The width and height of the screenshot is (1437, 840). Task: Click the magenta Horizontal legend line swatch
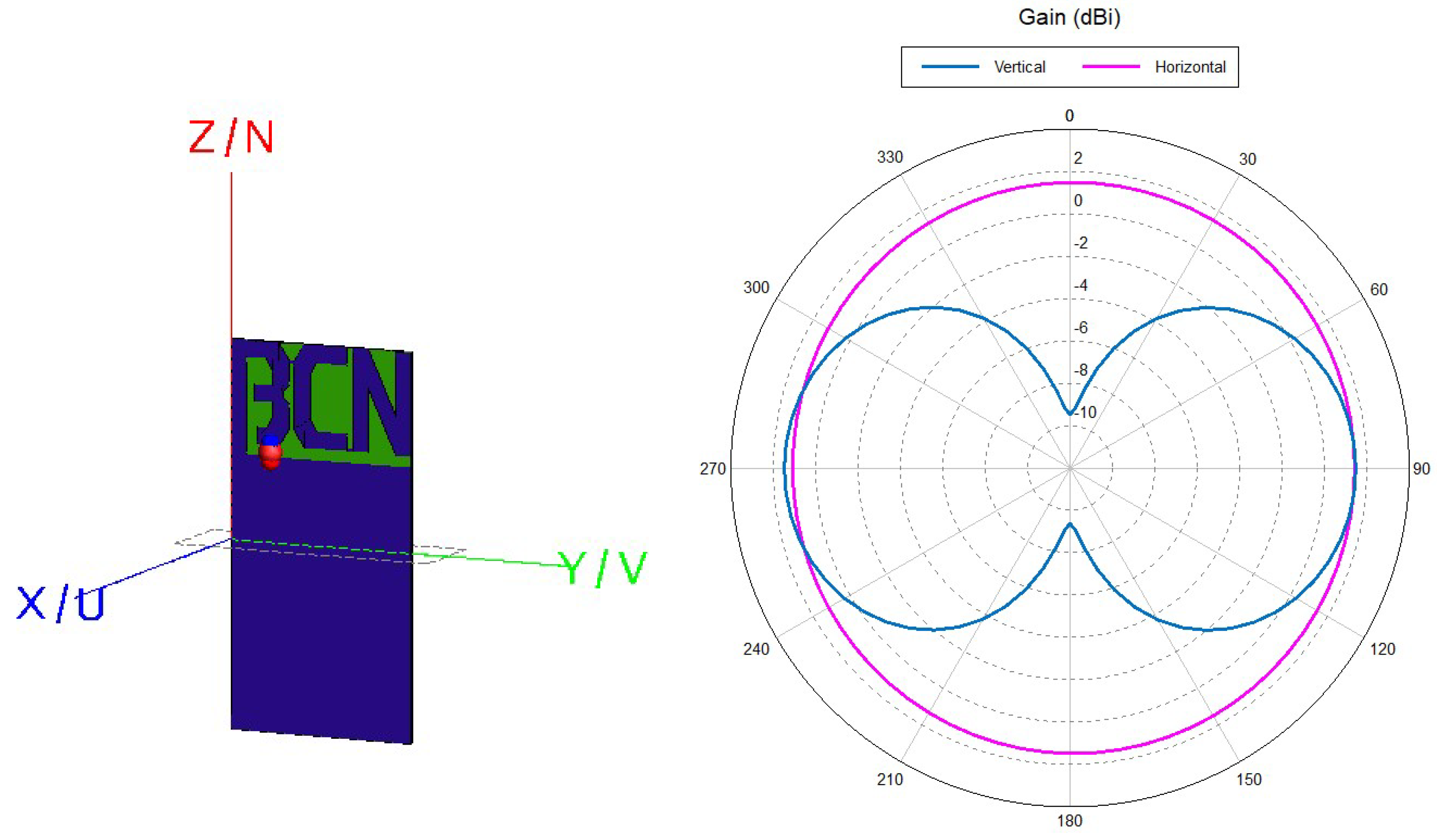coord(1111,67)
